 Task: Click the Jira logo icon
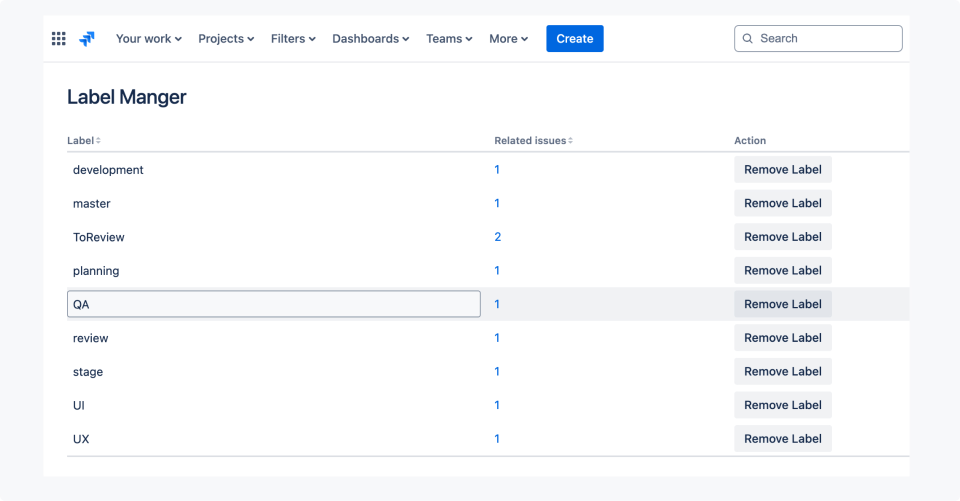click(x=87, y=39)
